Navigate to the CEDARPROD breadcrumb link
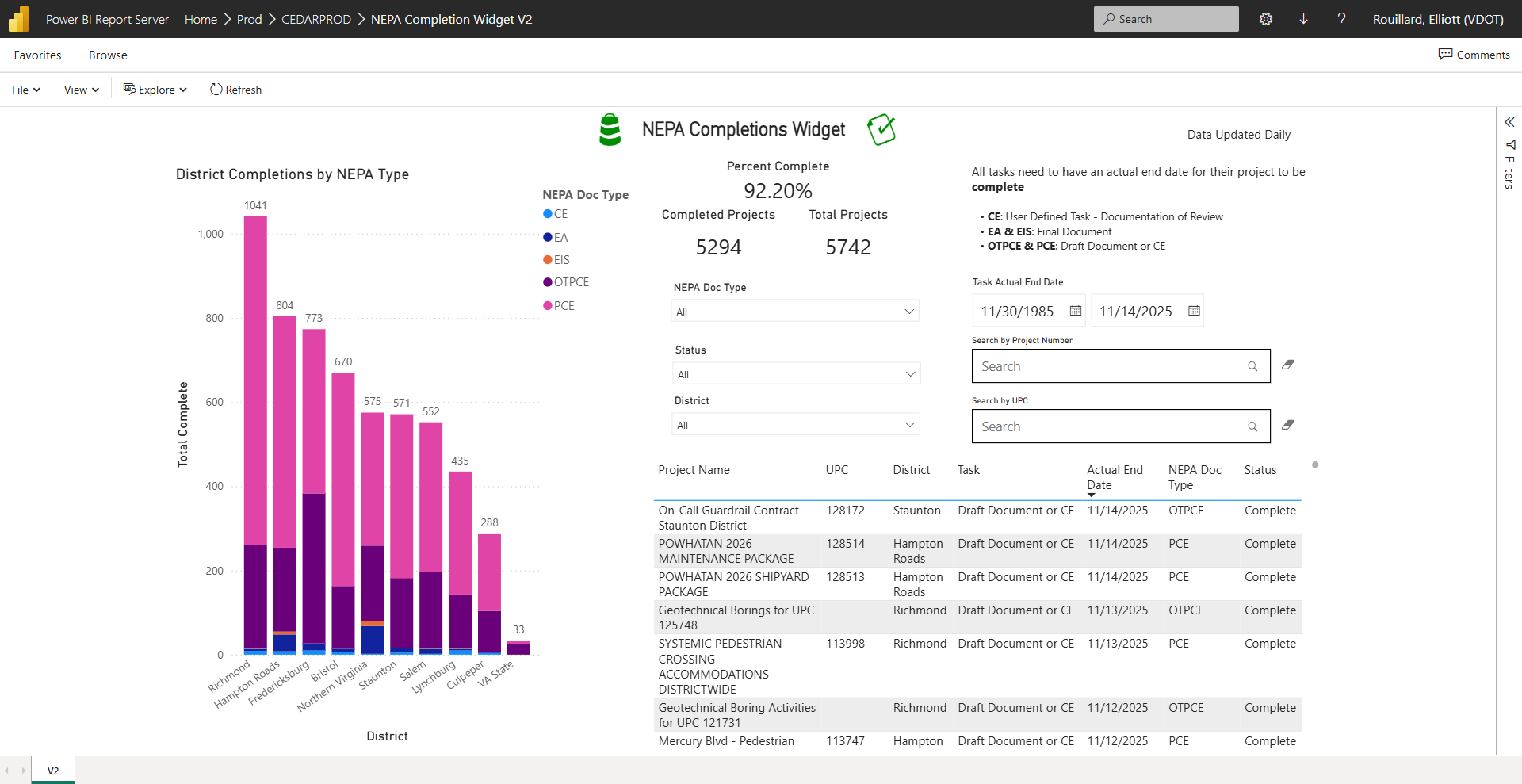 click(315, 19)
